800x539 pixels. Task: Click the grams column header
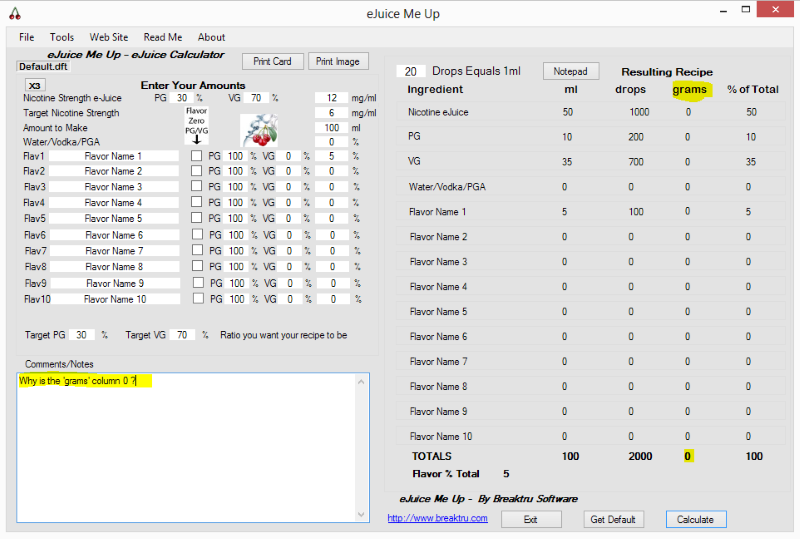pyautogui.click(x=689, y=89)
